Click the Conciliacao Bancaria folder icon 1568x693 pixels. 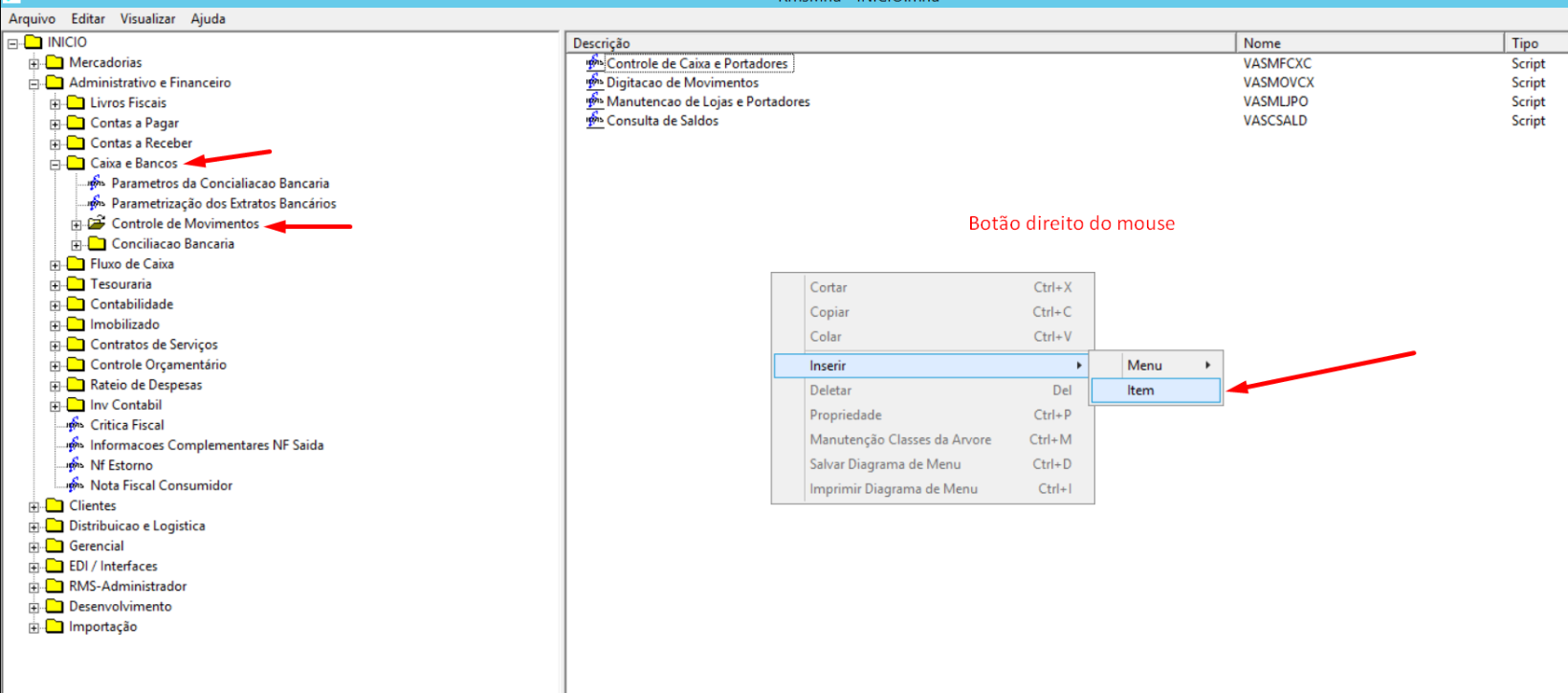[x=97, y=243]
